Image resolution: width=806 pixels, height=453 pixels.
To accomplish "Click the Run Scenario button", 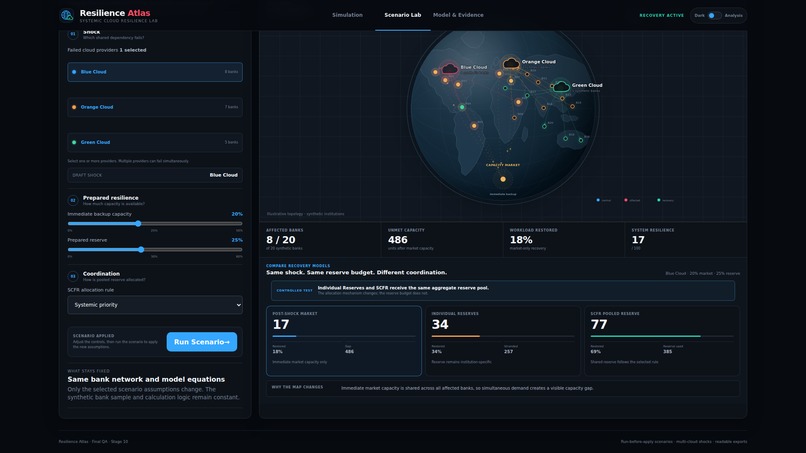I will click(x=202, y=342).
